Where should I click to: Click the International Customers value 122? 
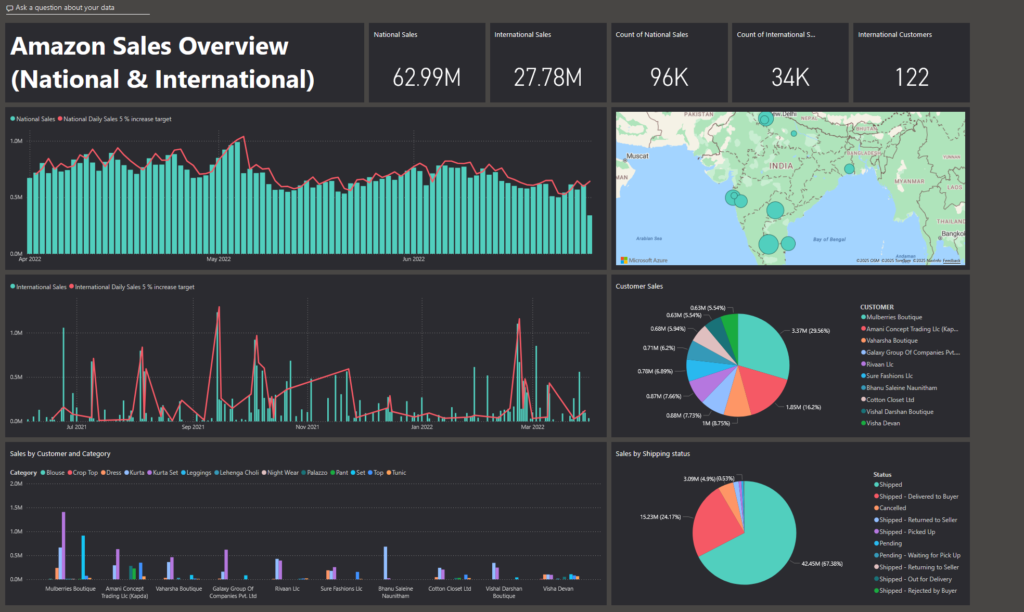(x=912, y=78)
